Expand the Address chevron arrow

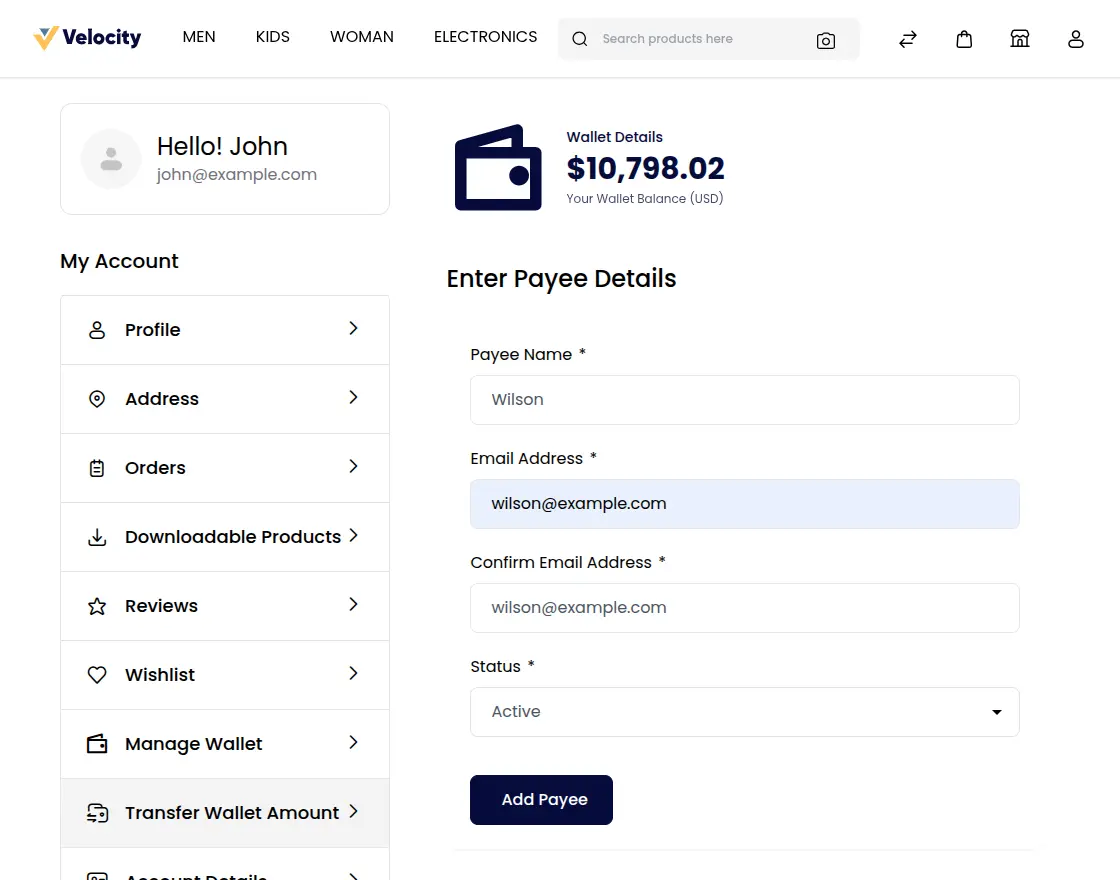353,398
